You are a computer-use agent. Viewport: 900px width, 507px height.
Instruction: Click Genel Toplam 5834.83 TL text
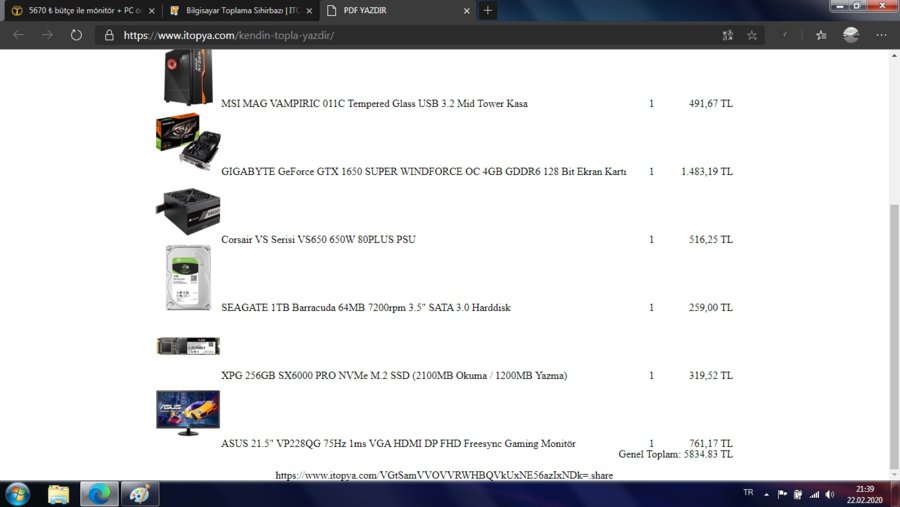coord(676,454)
